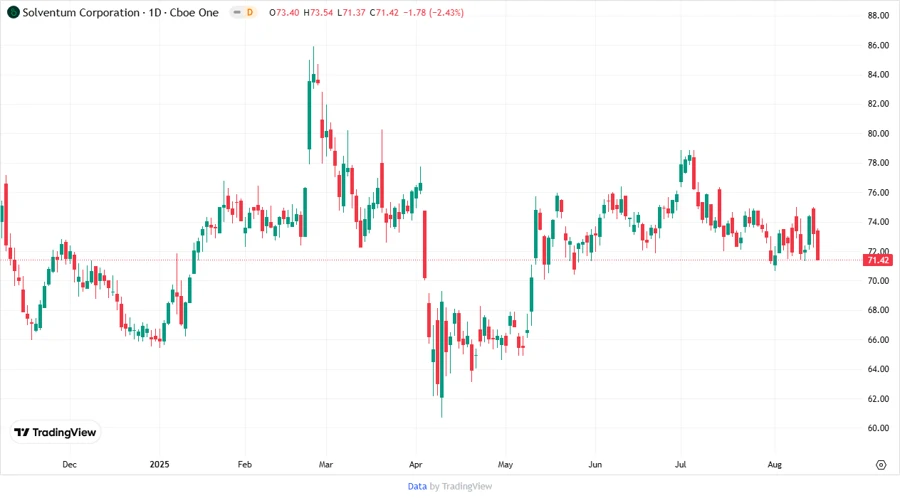Click the low value L71.37

(x=351, y=13)
